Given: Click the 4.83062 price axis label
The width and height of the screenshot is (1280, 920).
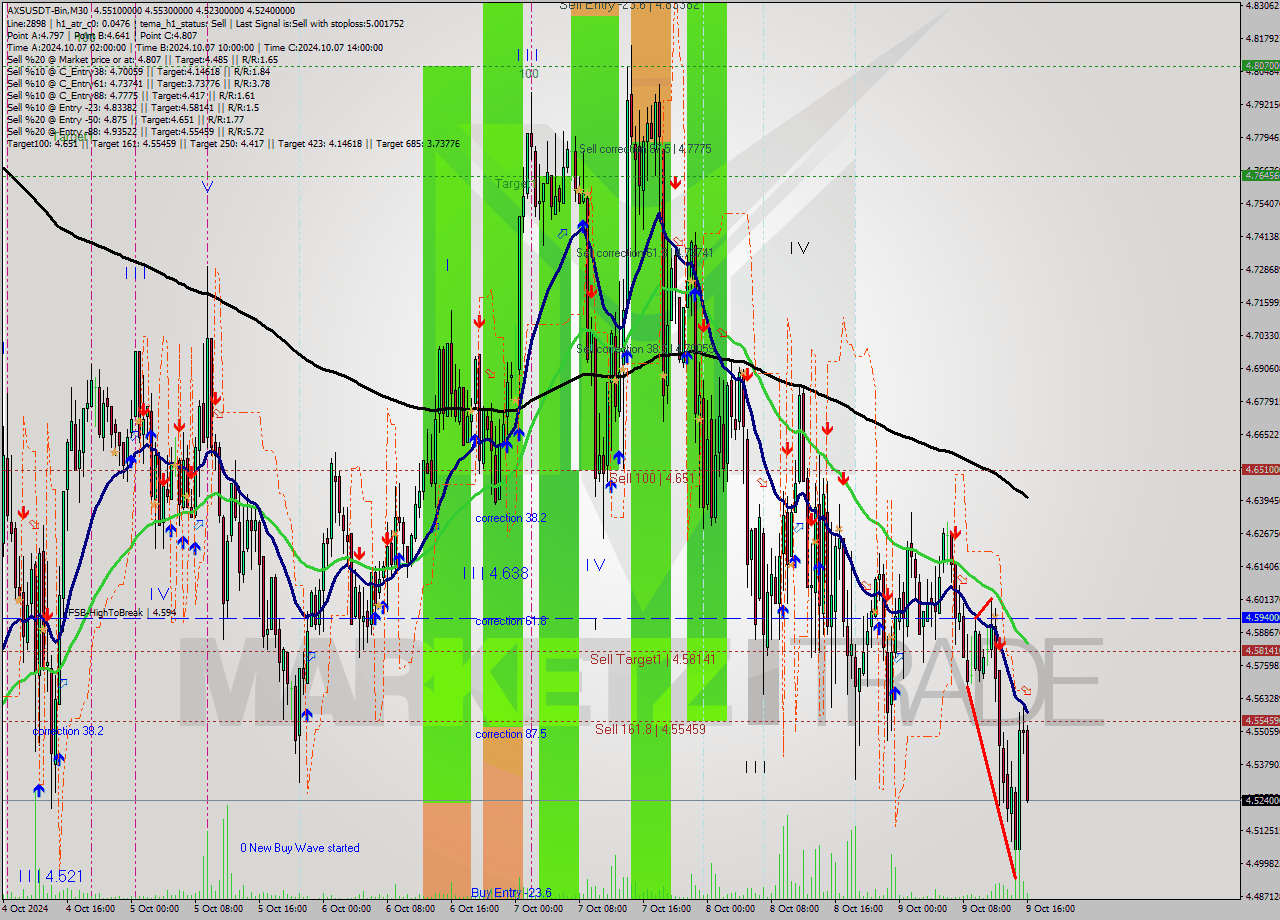Looking at the screenshot, I should click(x=1261, y=5).
